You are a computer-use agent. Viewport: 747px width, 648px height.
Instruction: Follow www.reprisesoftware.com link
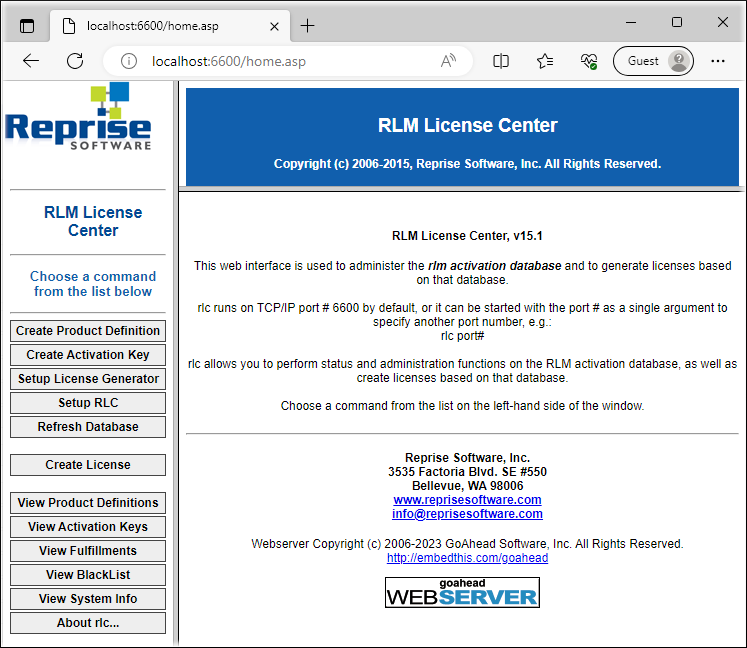467,500
